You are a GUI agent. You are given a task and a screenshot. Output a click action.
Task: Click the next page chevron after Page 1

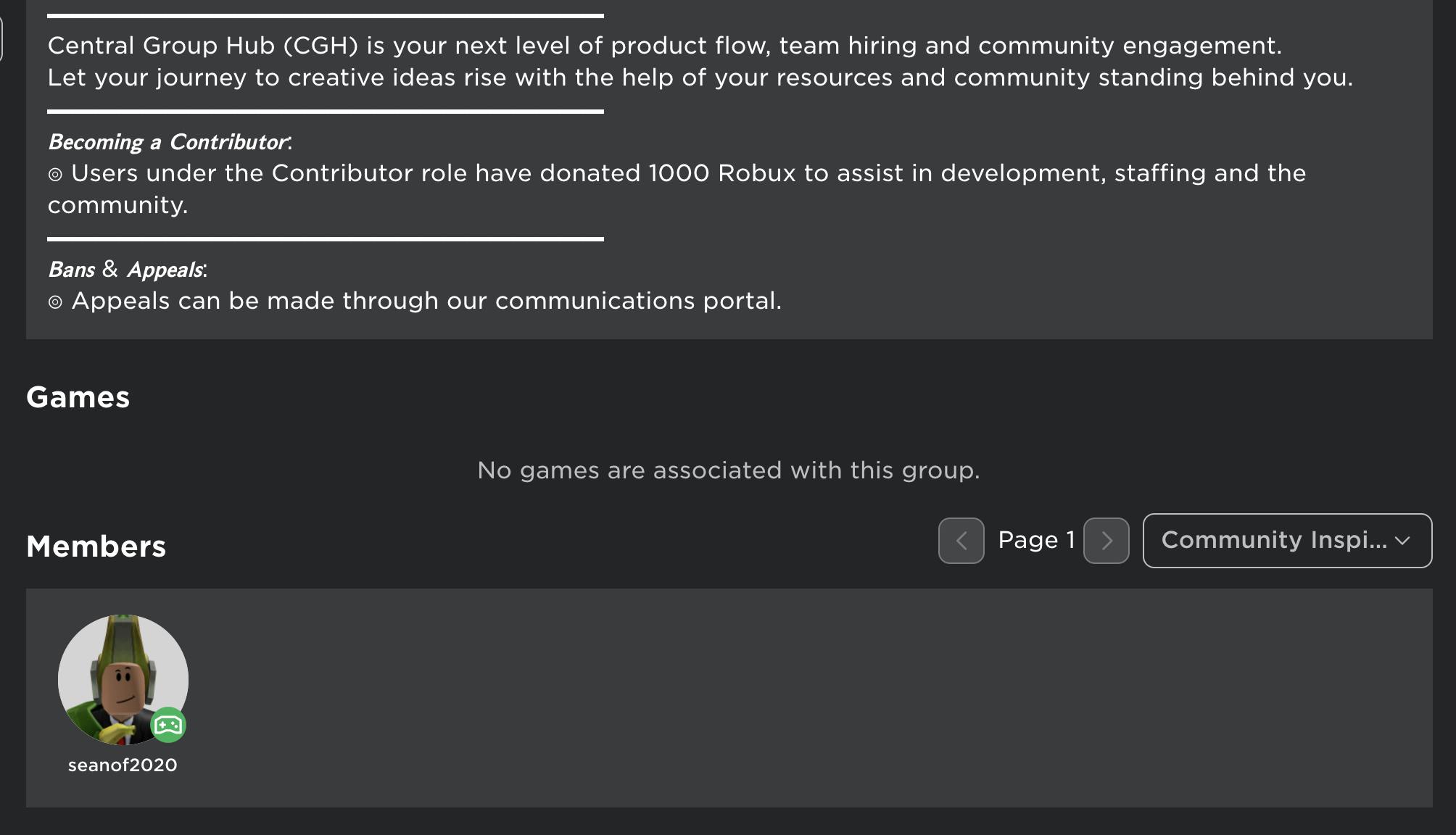(1106, 540)
